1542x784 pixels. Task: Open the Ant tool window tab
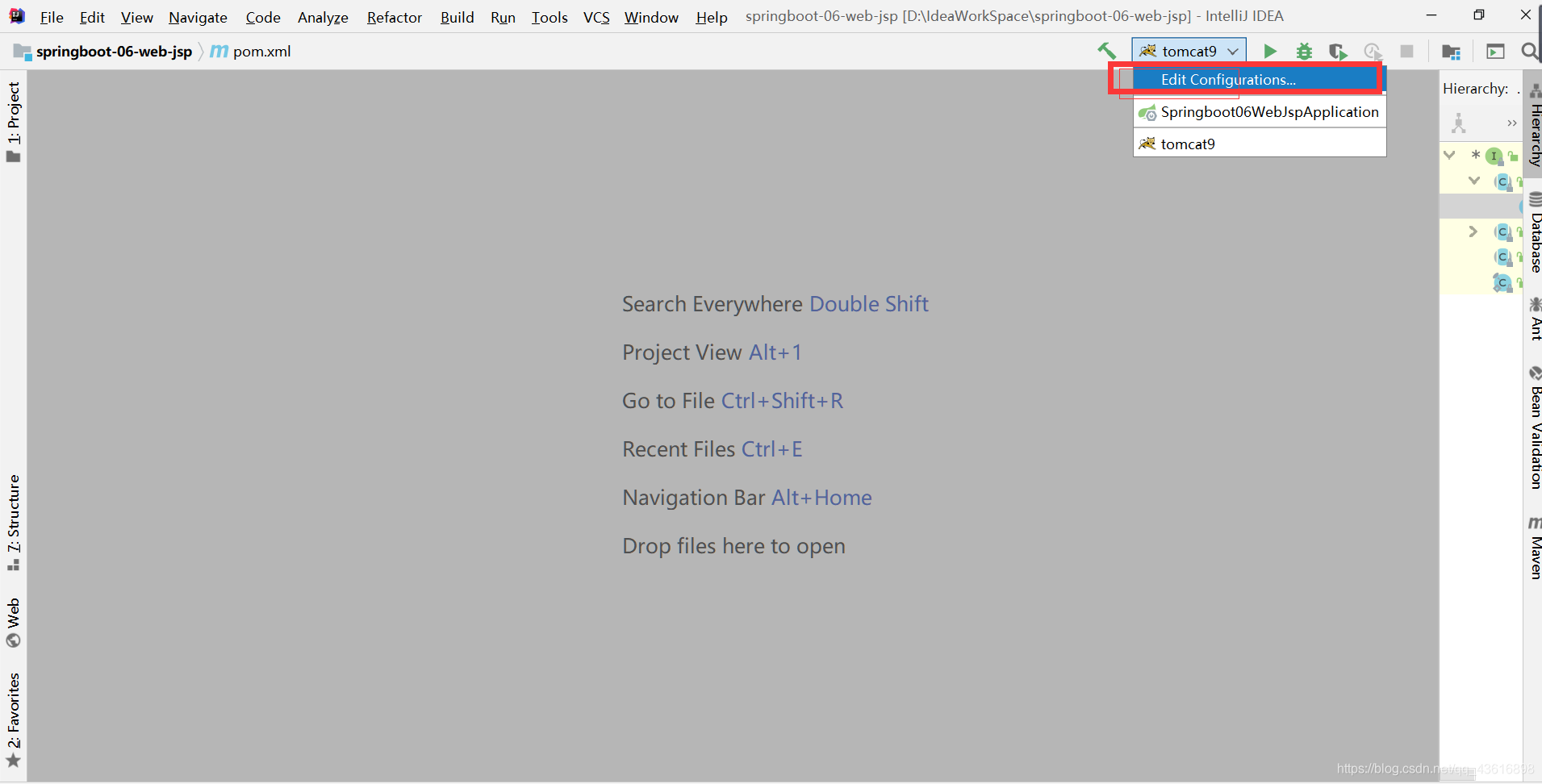point(1534,319)
